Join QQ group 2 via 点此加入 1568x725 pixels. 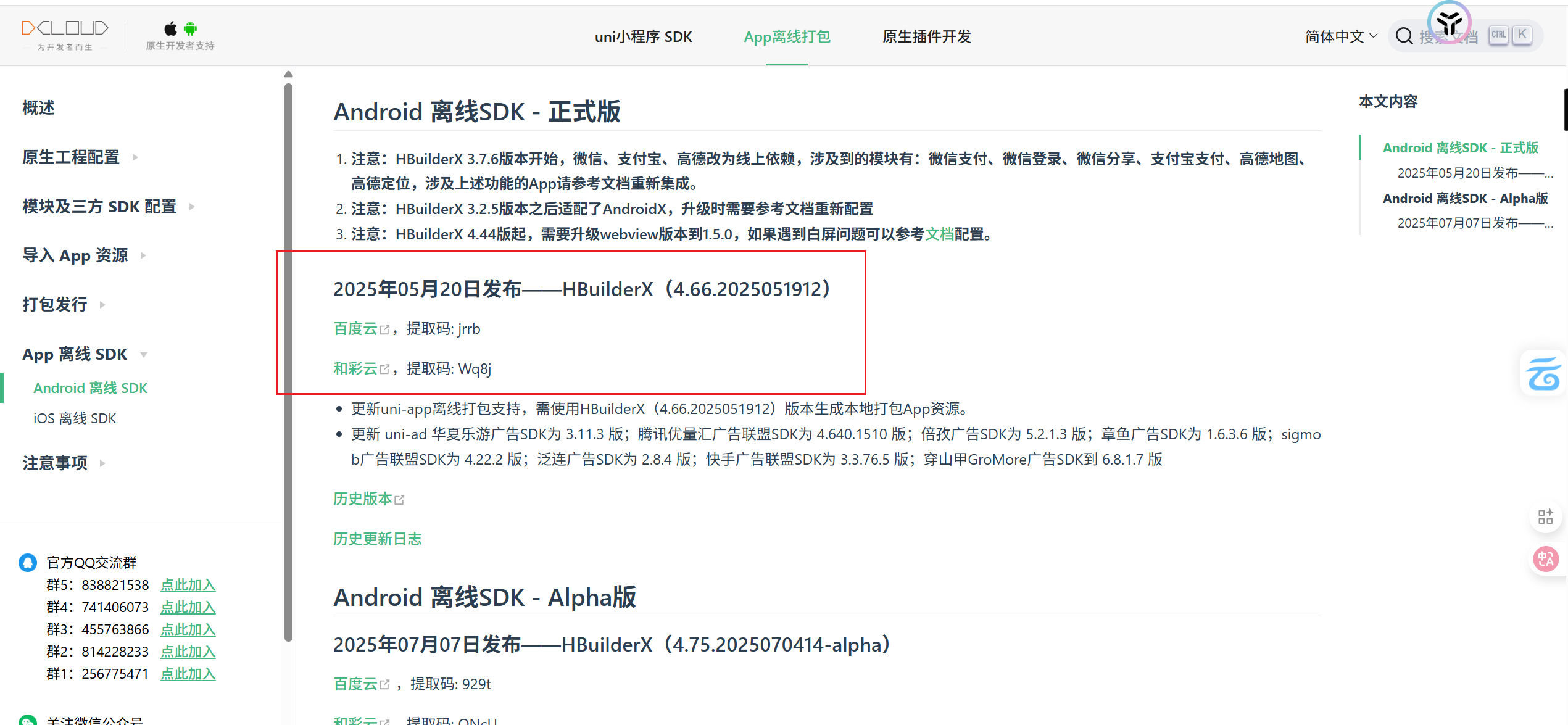[188, 652]
